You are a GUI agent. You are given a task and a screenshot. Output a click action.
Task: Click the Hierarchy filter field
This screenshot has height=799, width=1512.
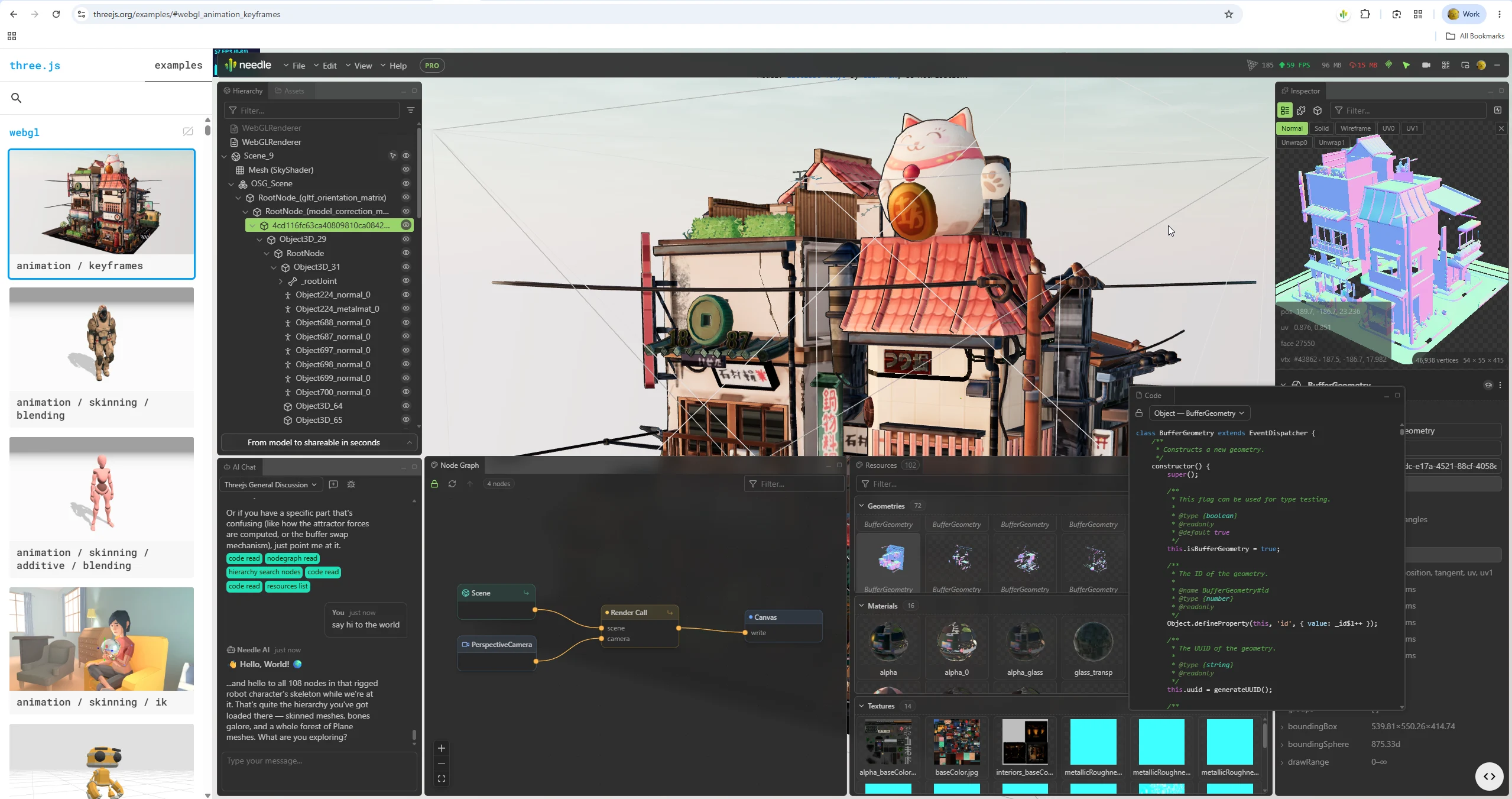(312, 111)
